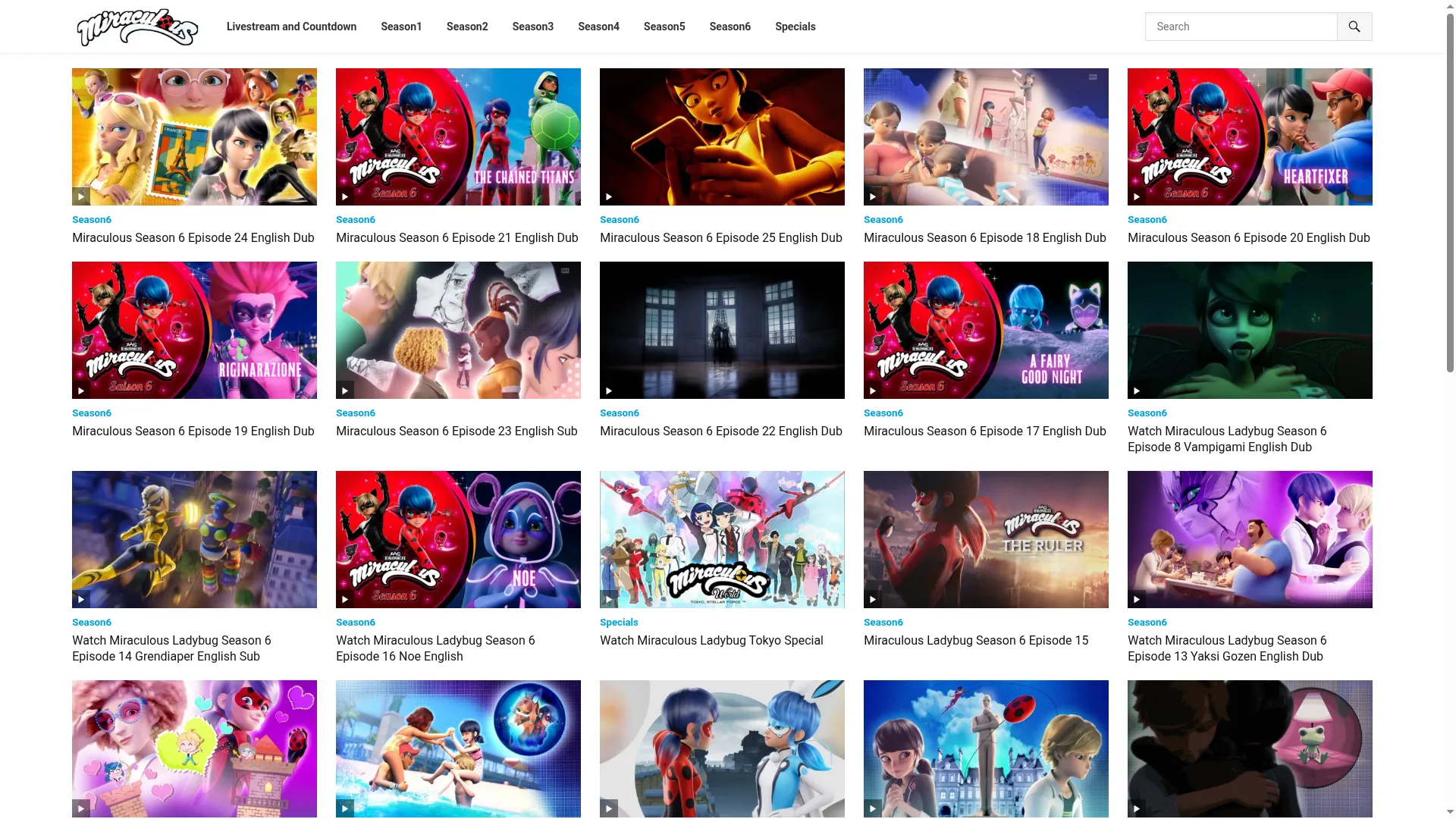The height and width of the screenshot is (819, 1456).
Task: Open the green Vampigami thumbnail image
Action: [x=1250, y=330]
